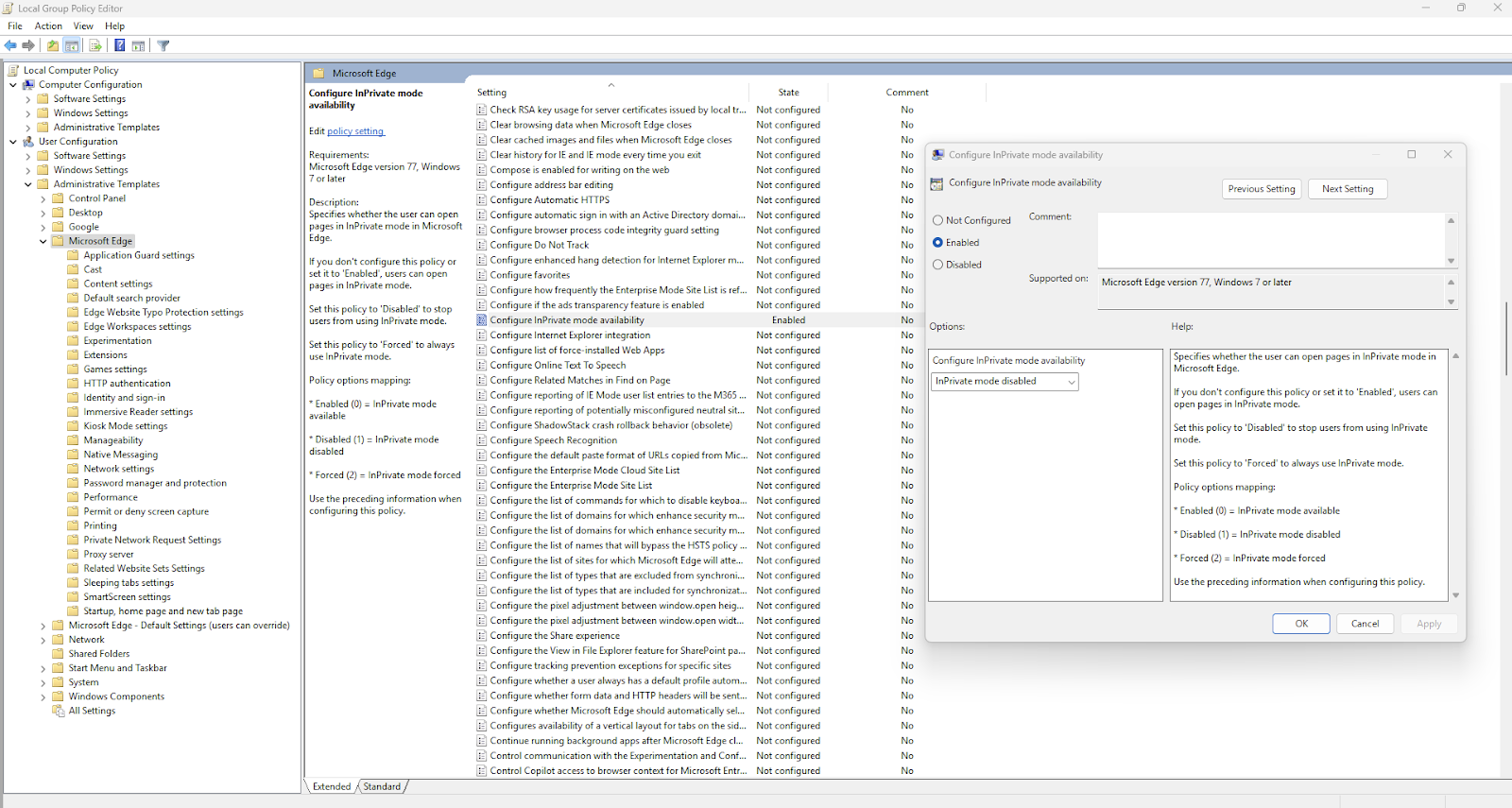1512x808 pixels.
Task: Expand the Google tree node
Action: point(43,227)
